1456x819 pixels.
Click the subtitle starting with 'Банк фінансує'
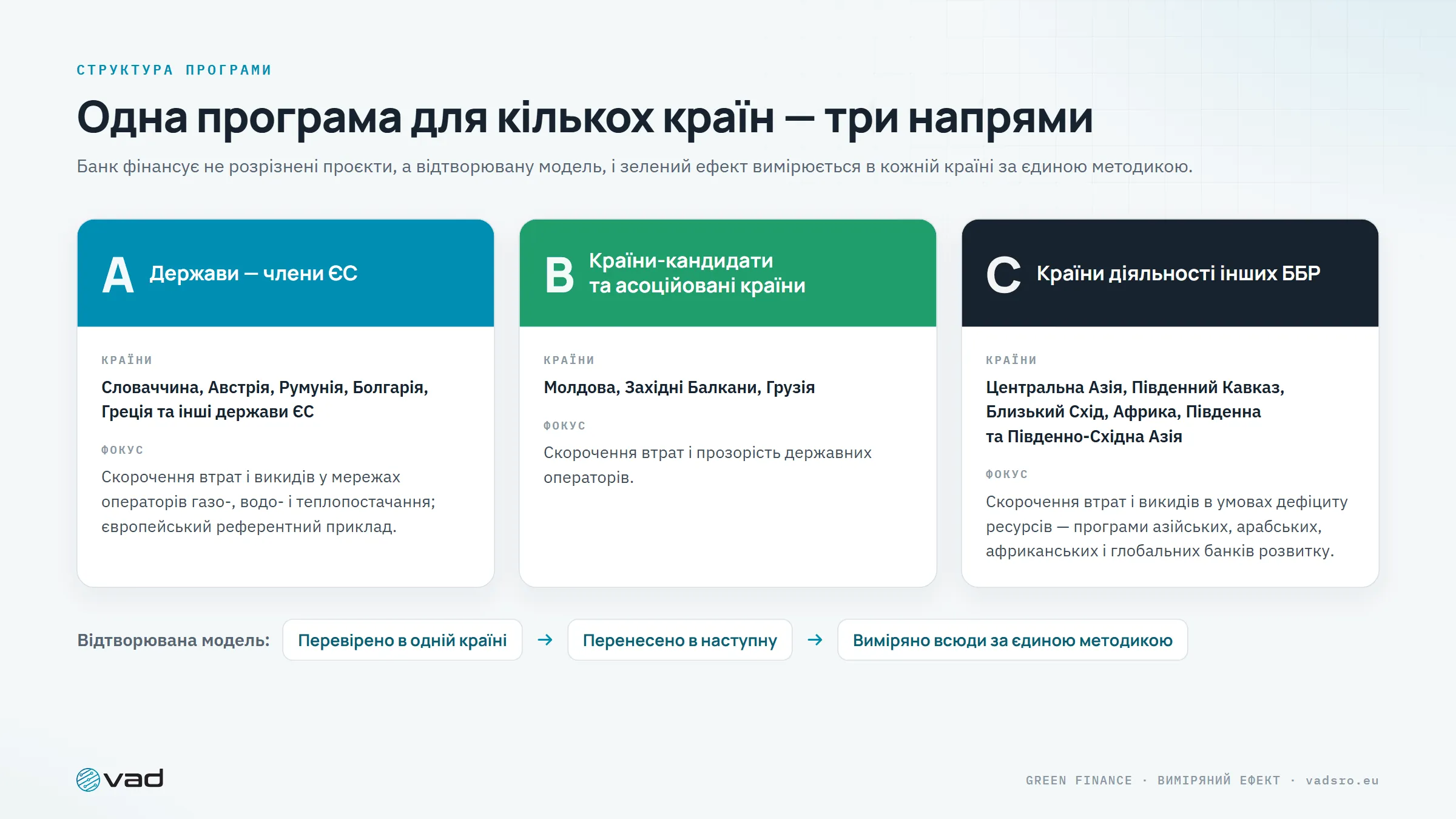[635, 166]
